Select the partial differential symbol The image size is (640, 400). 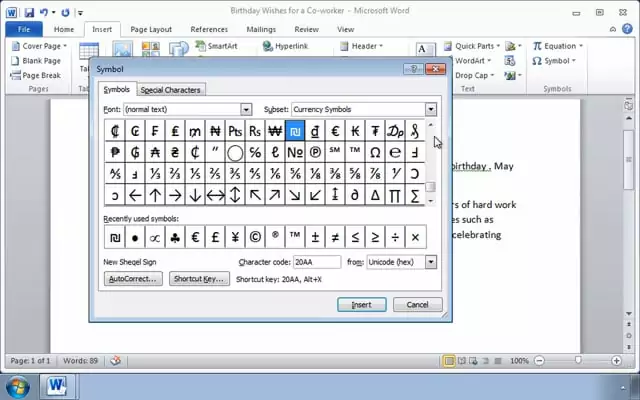tap(355, 195)
